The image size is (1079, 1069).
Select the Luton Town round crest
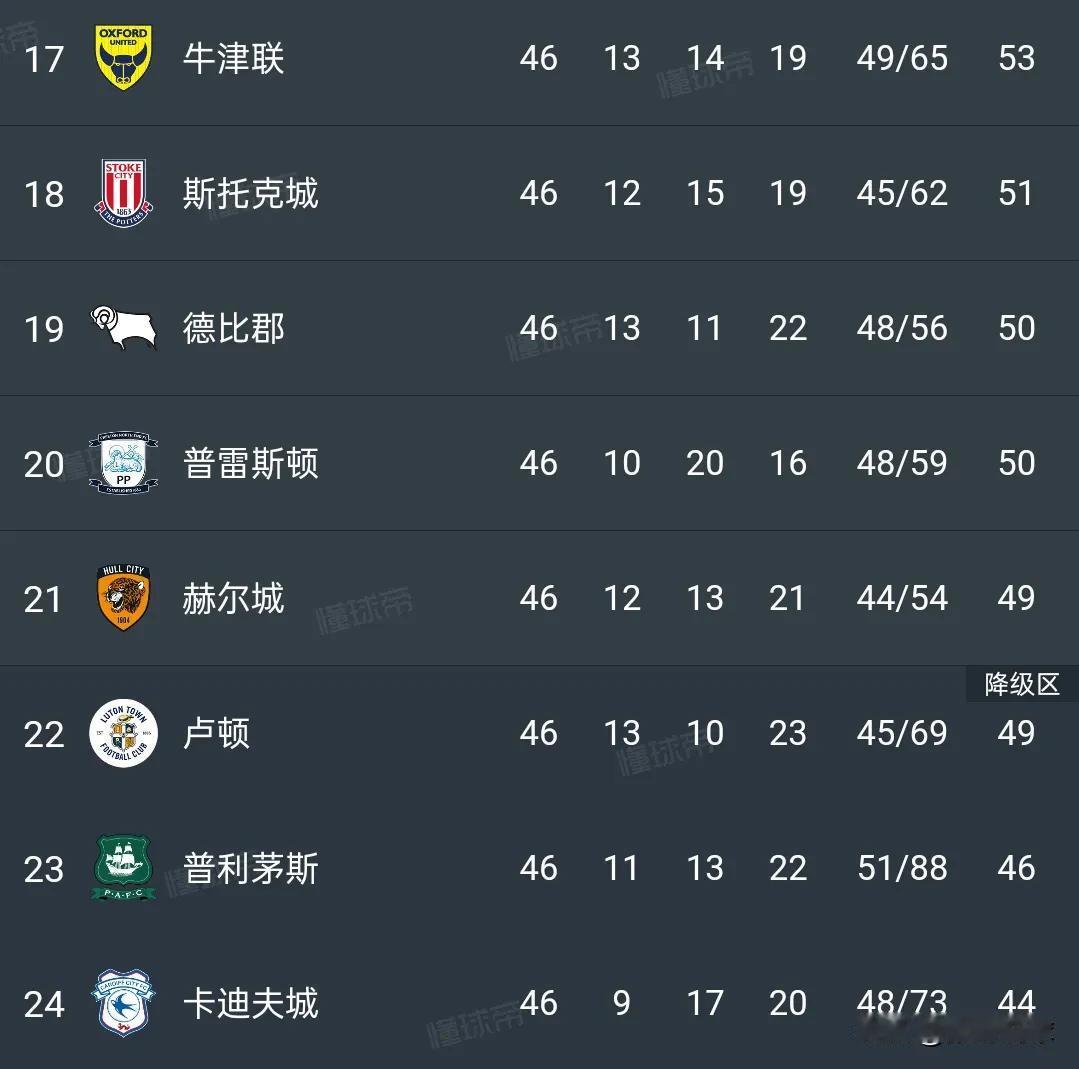[x=123, y=733]
